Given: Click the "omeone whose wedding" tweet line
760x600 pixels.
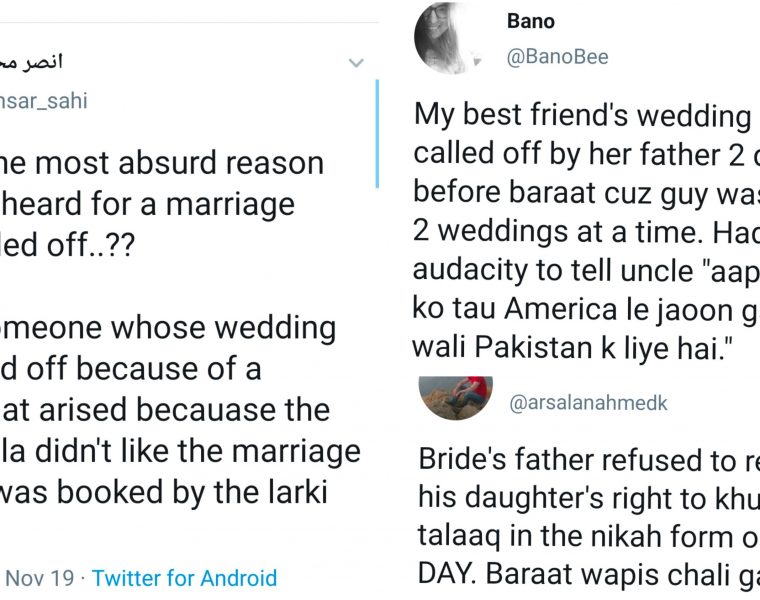Looking at the screenshot, I should pos(168,327).
